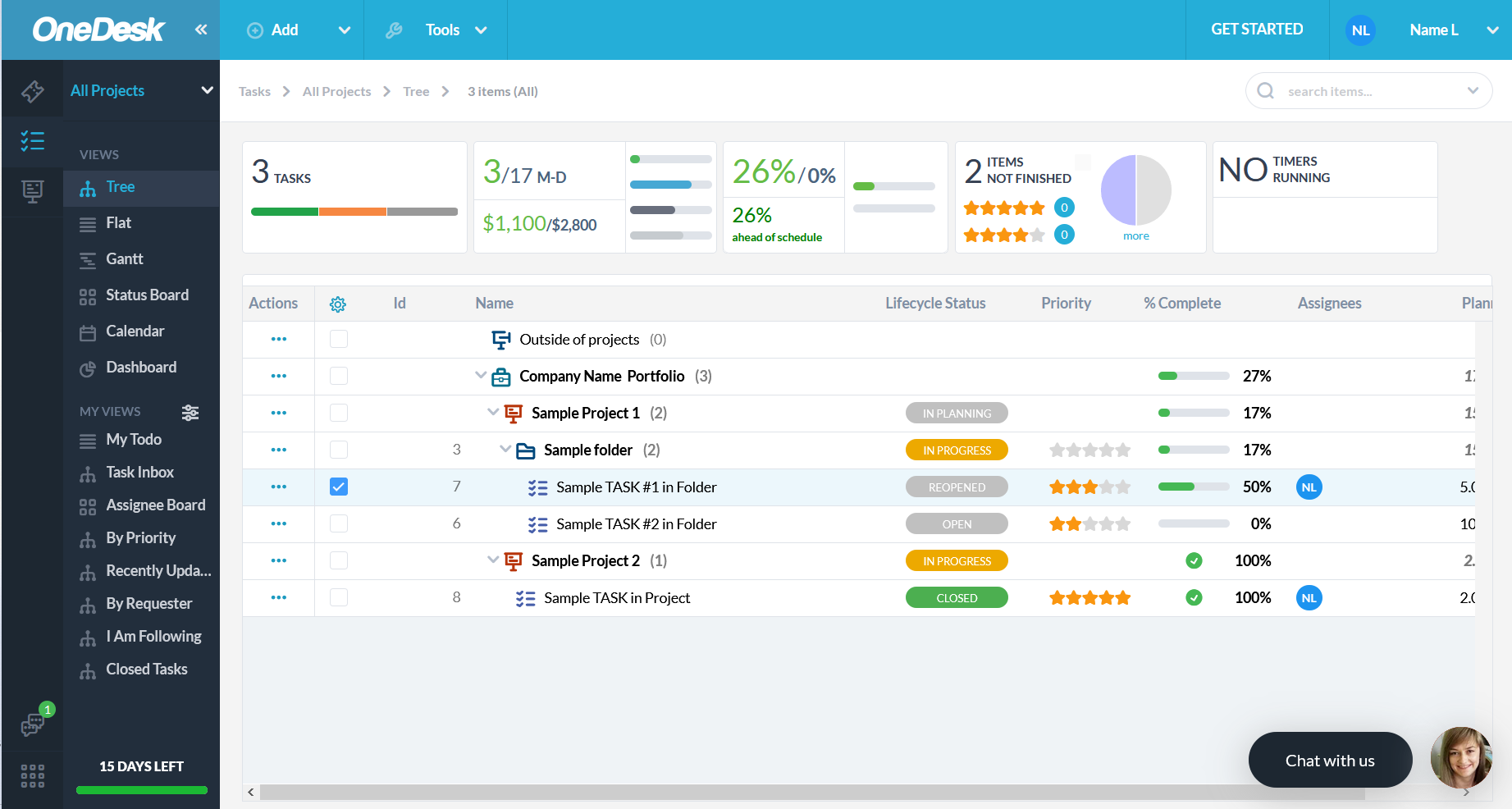Open the Projects application icon
Image resolution: width=1512 pixels, height=809 pixels.
pyautogui.click(x=32, y=192)
